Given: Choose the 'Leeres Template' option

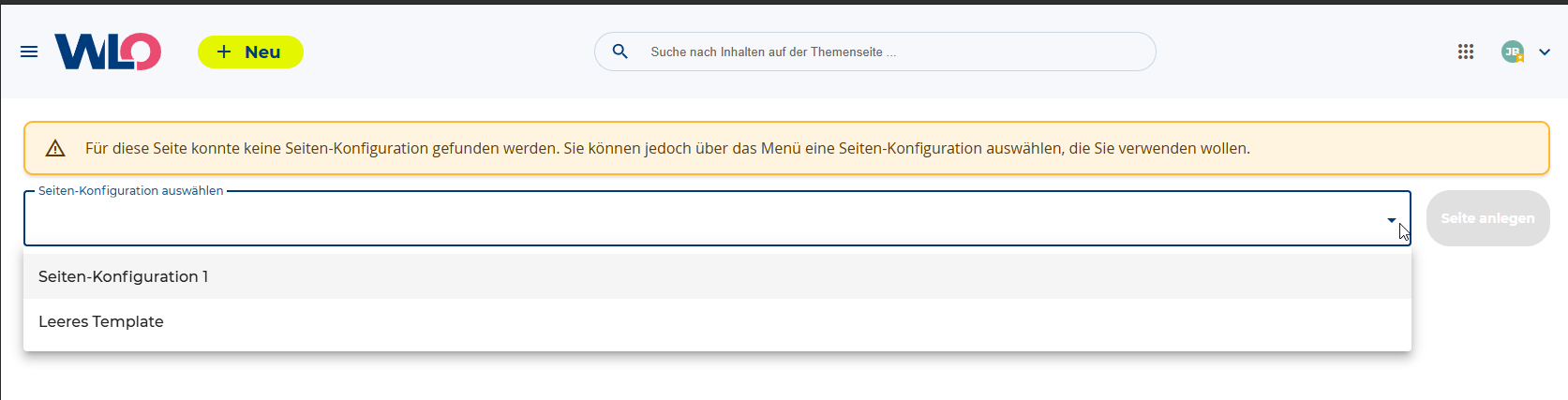Looking at the screenshot, I should point(101,321).
